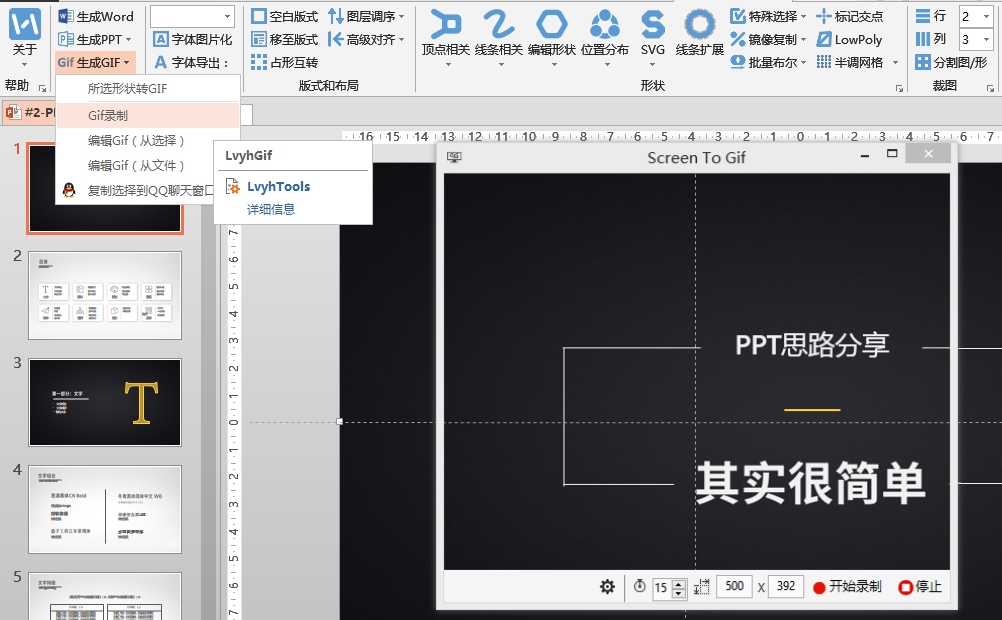Image resolution: width=1002 pixels, height=620 pixels.
Task: Click 占形互转 button
Action: (284, 63)
